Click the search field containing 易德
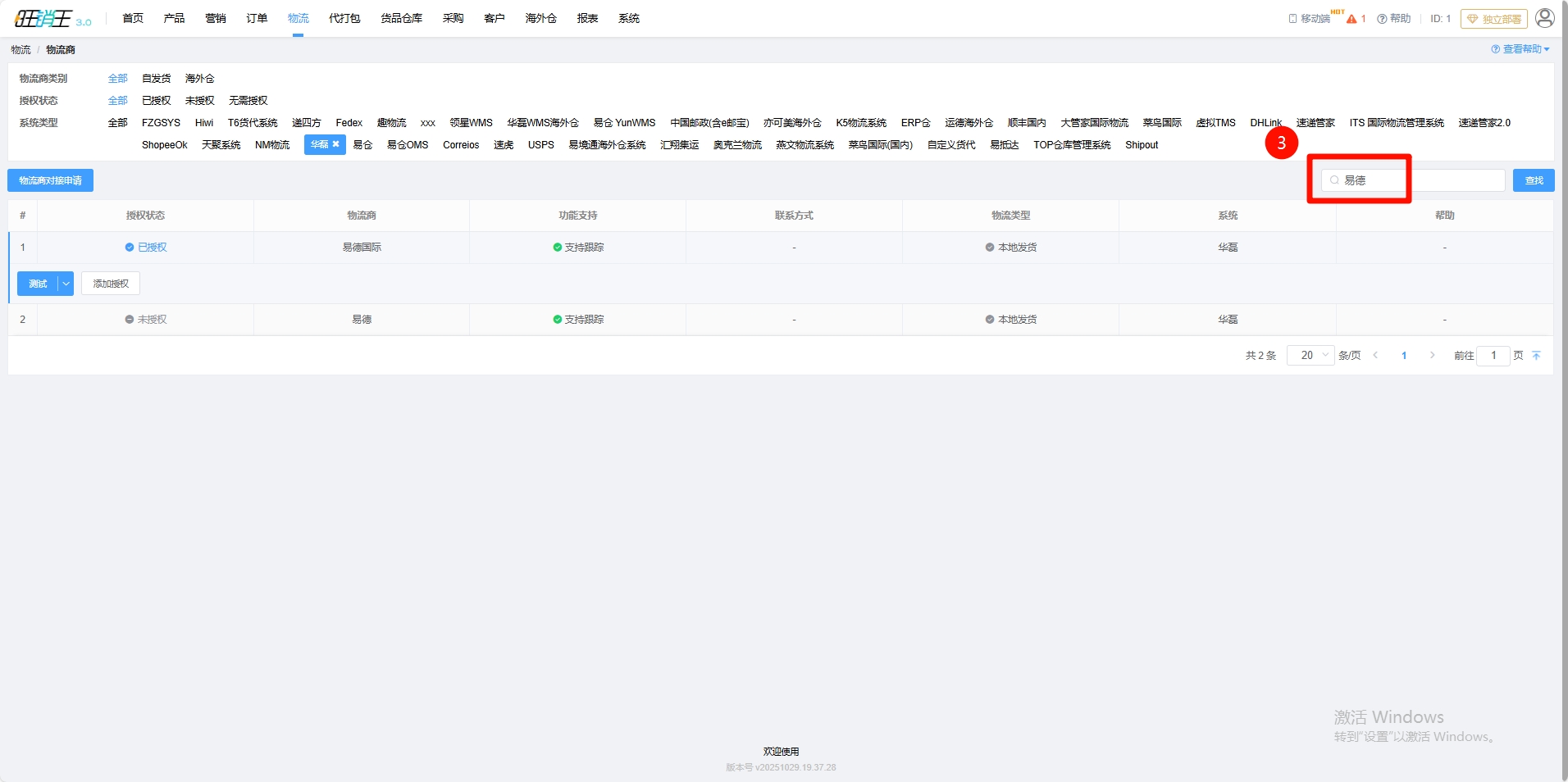The height and width of the screenshot is (782, 1568). (1412, 180)
